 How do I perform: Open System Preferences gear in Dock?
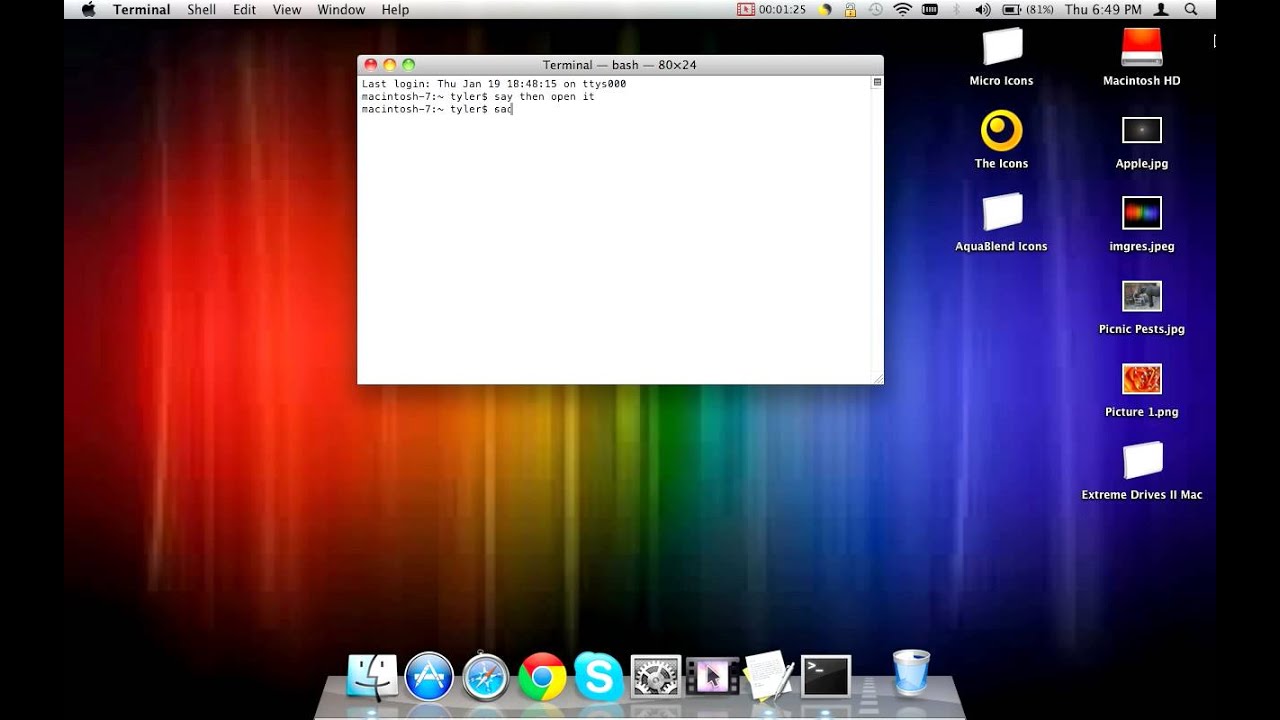[655, 677]
